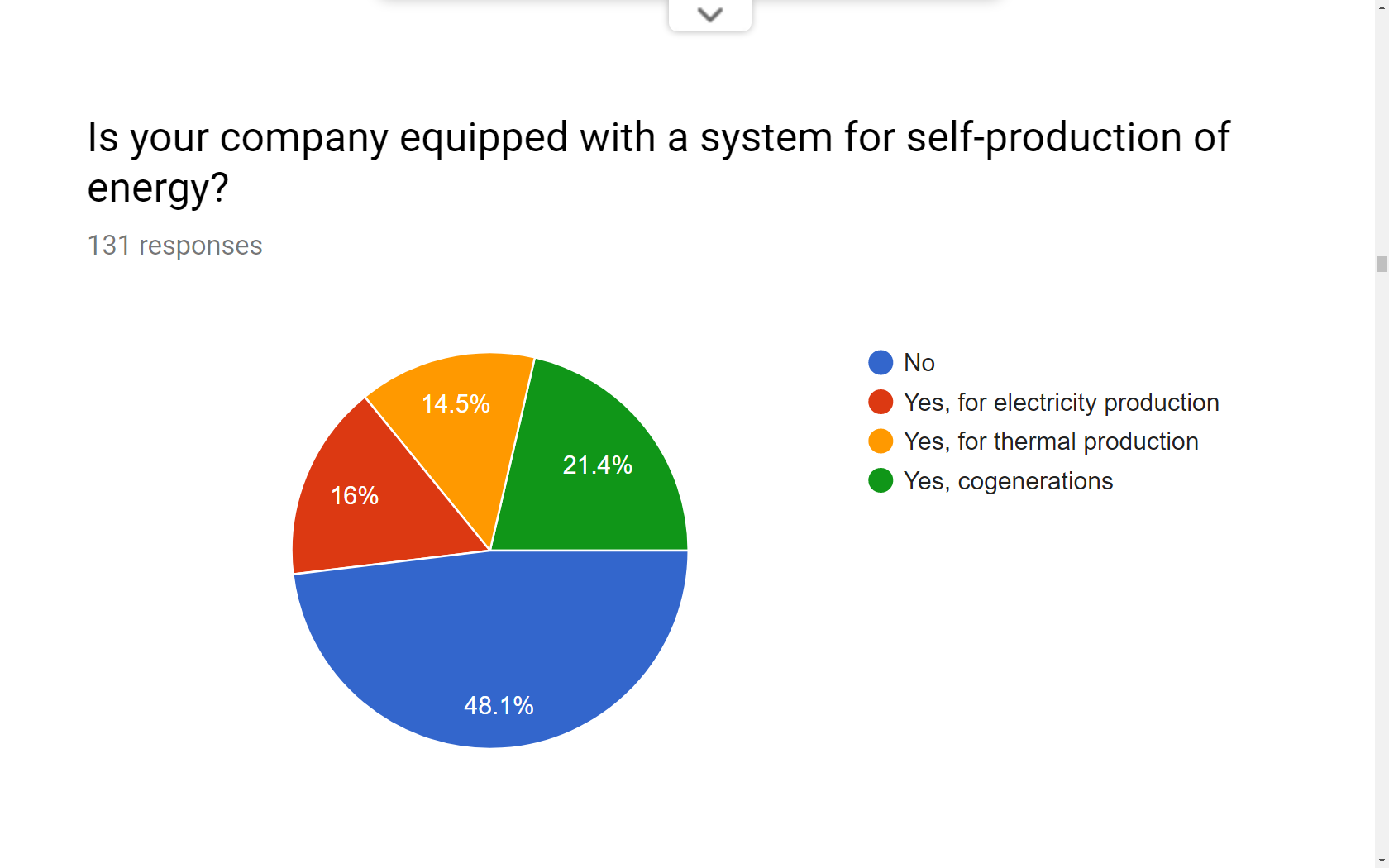Expand the chevron dropdown at top

coord(709,15)
